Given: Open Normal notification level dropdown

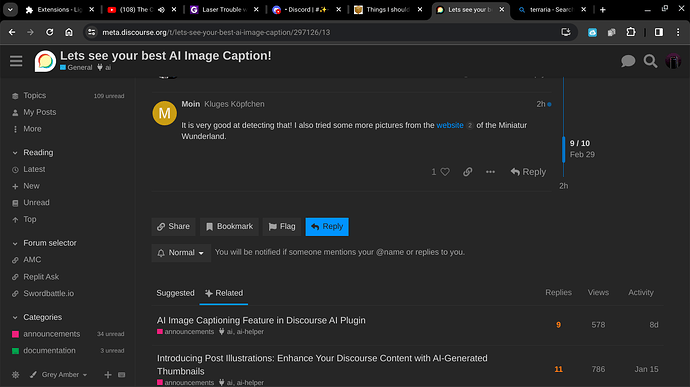Looking at the screenshot, I should pyautogui.click(x=181, y=253).
